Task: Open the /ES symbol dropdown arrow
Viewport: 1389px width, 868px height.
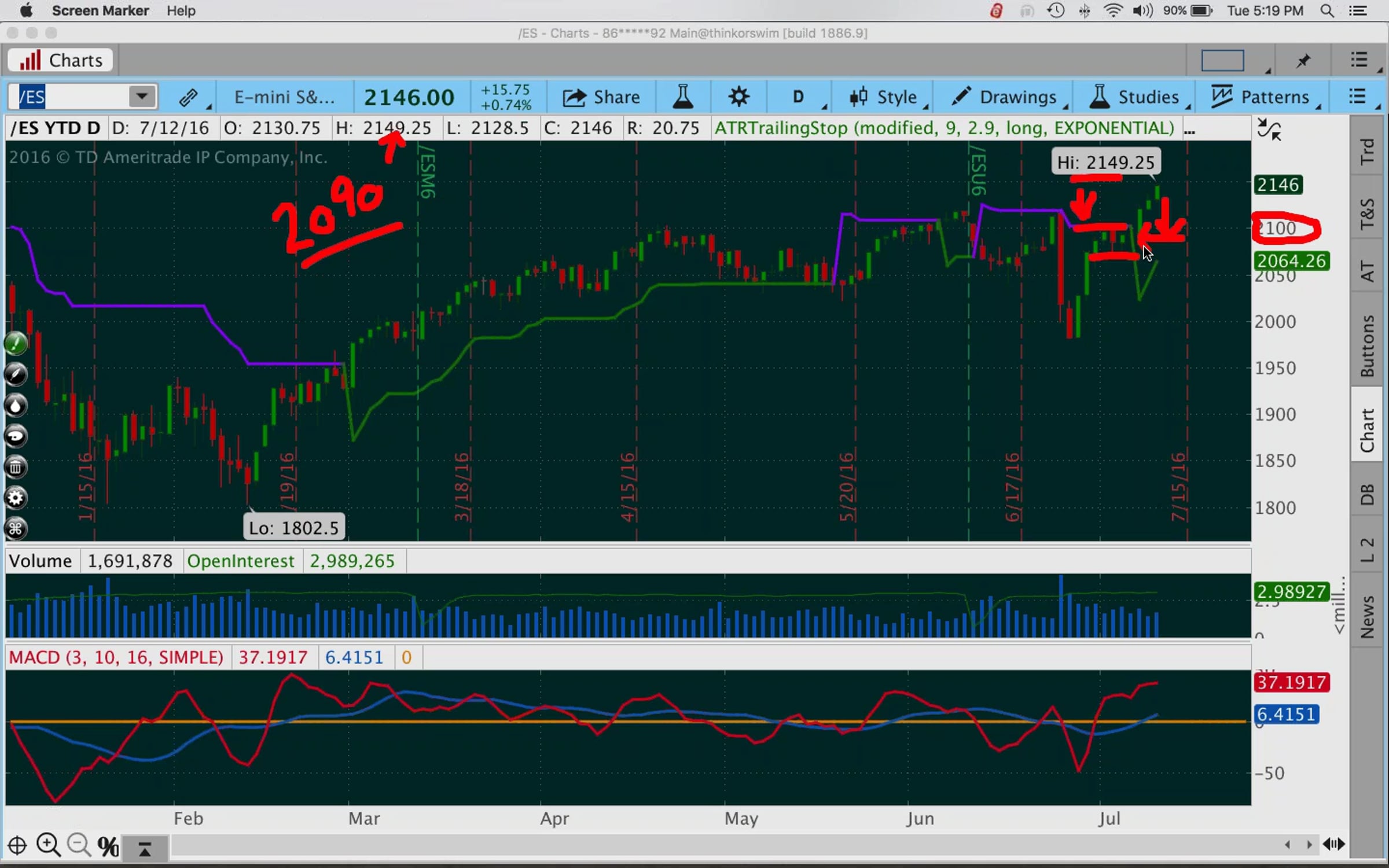Action: pos(142,97)
